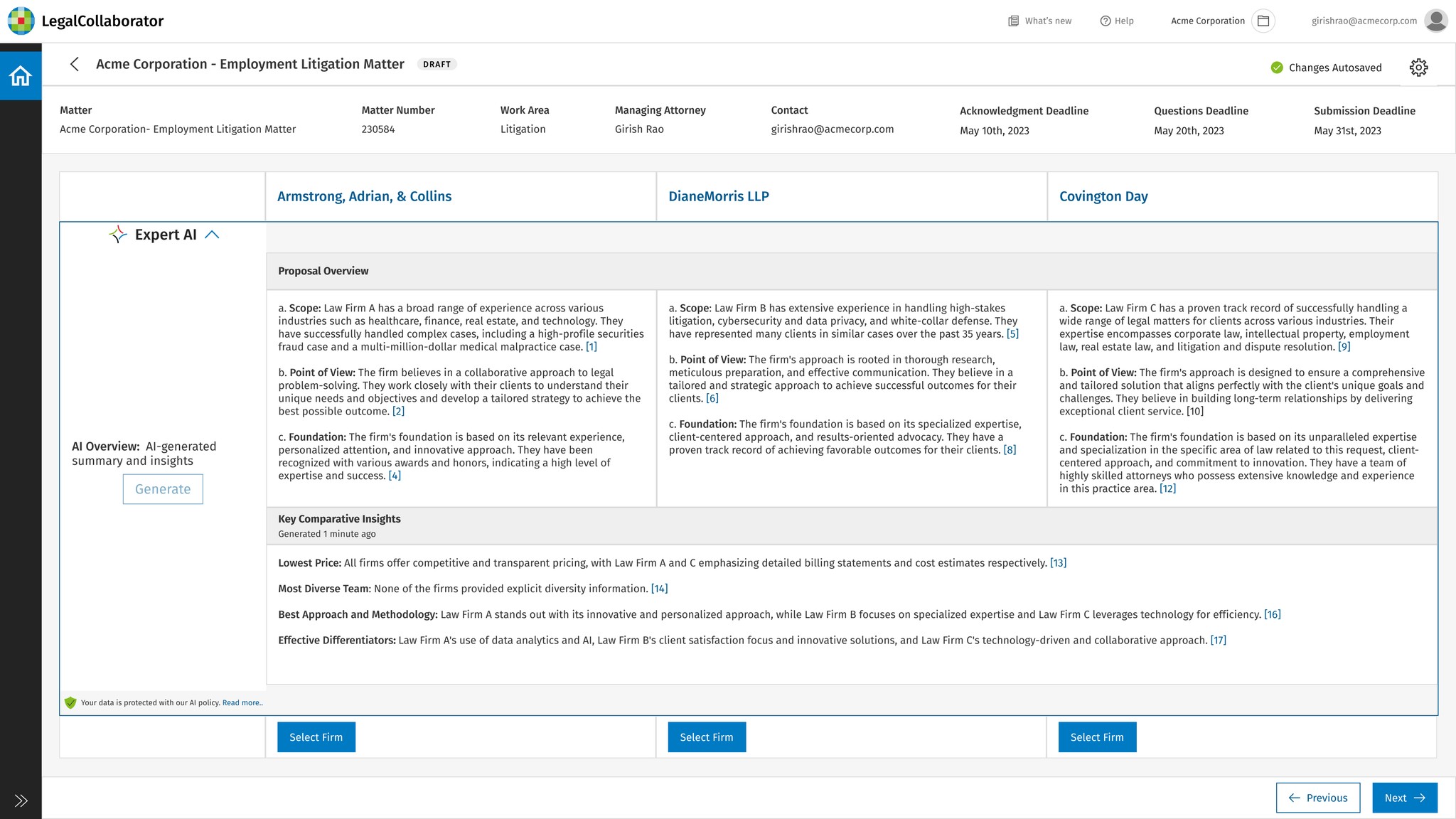The height and width of the screenshot is (819, 1456).
Task: Click the Help question mark icon
Action: point(1106,21)
